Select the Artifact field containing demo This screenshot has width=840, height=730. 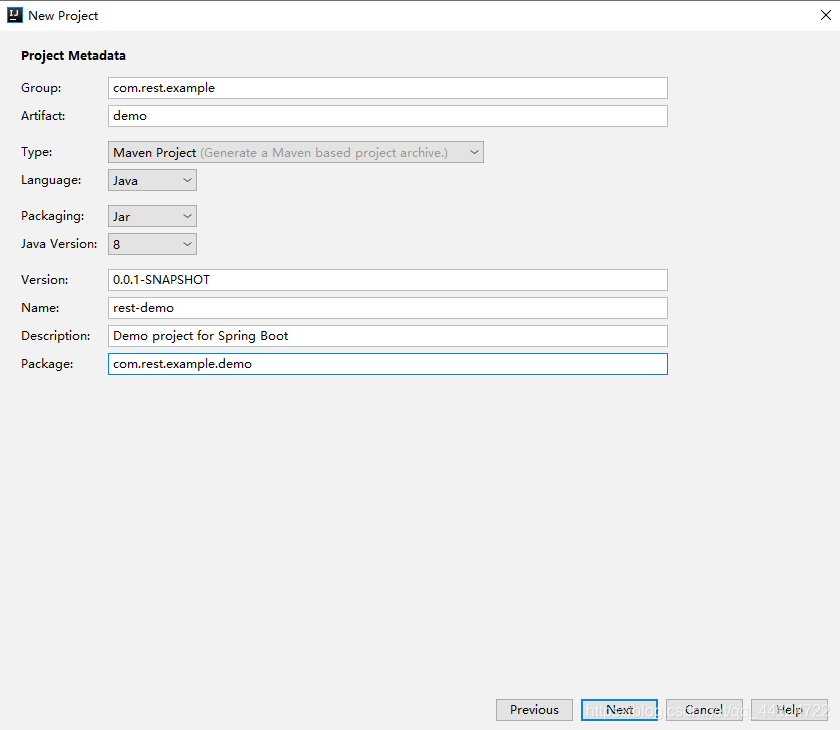[x=387, y=116]
